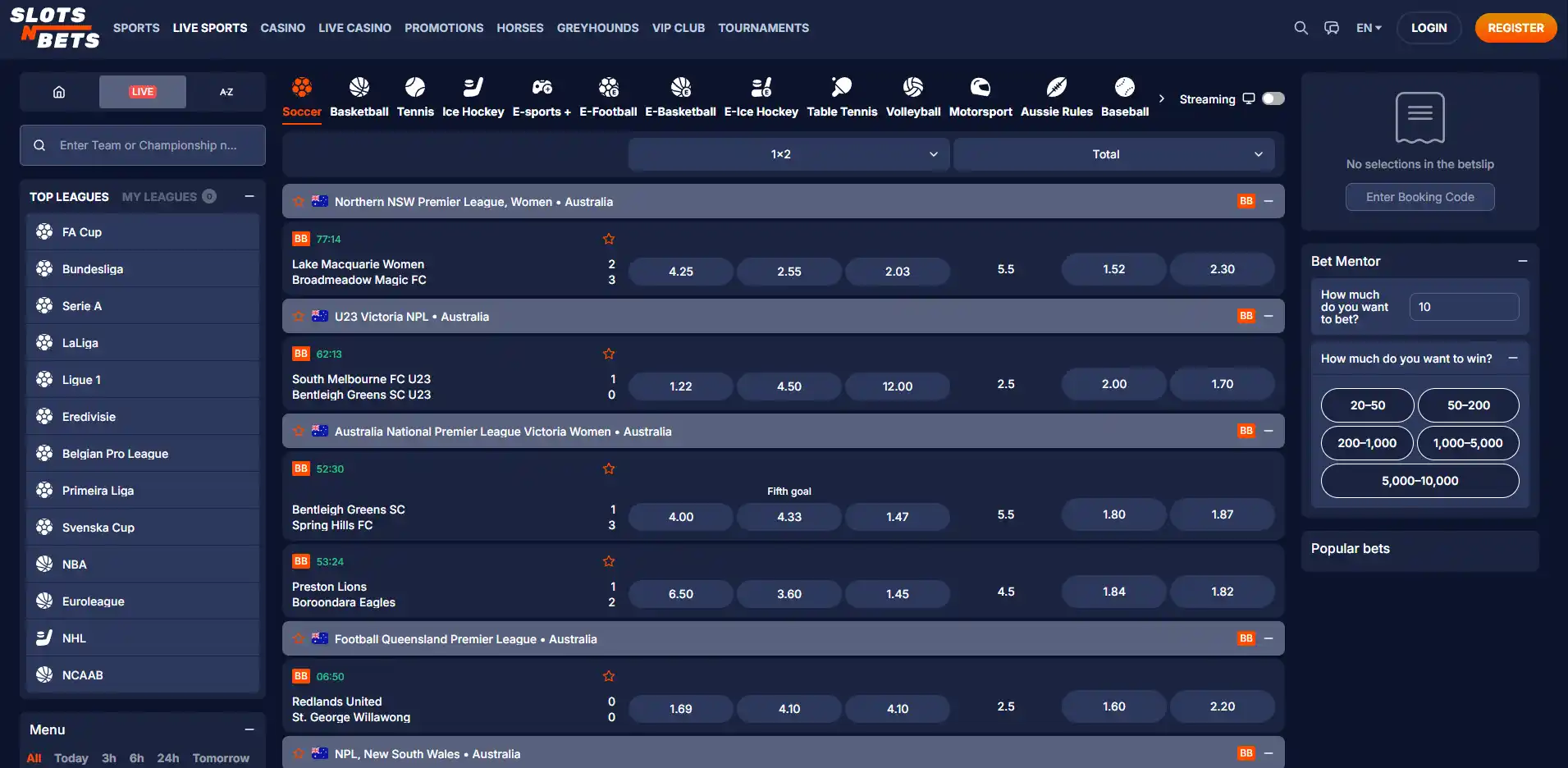The width and height of the screenshot is (1568, 768).
Task: Collapse the Bet Mentor panel
Action: tap(1523, 261)
